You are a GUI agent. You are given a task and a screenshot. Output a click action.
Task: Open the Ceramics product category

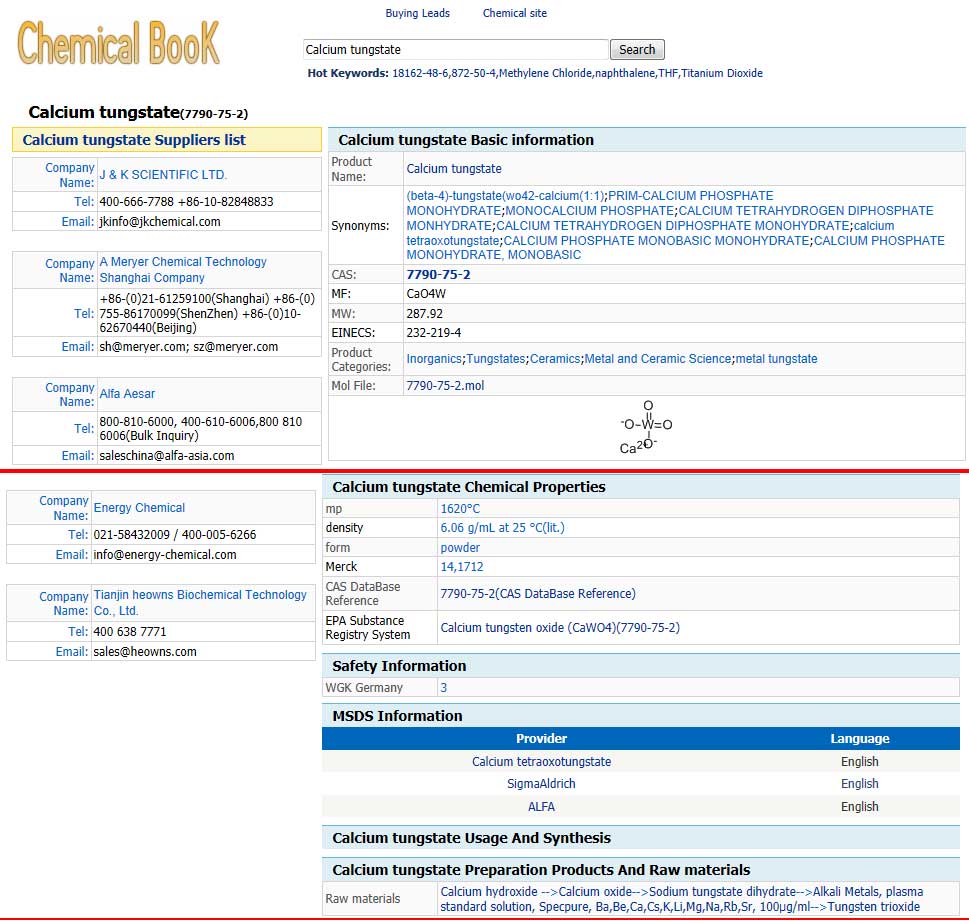(x=555, y=358)
